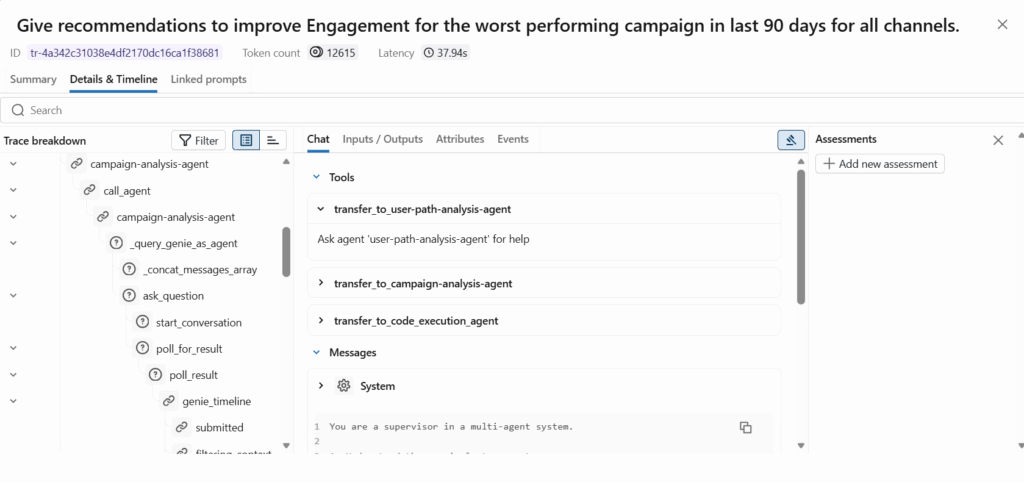The height and width of the screenshot is (482, 1024).
Task: Click link icon beside submitted
Action: pyautogui.click(x=181, y=427)
